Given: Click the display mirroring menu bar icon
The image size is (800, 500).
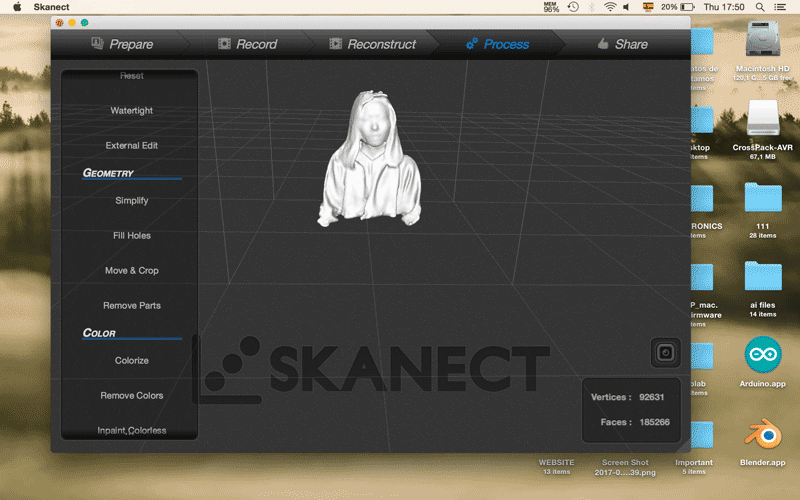Looking at the screenshot, I should click(x=648, y=7).
